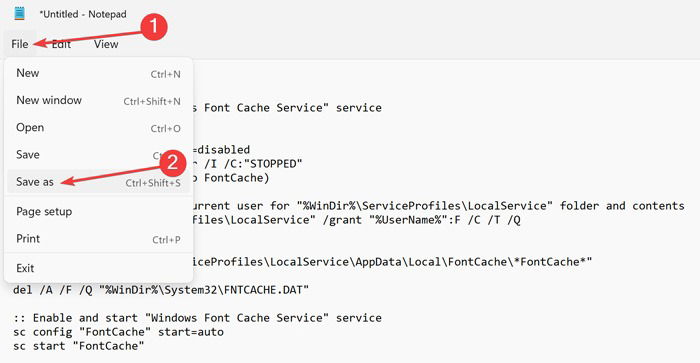Choose Open from the File menu
700x363 pixels.
point(98,128)
